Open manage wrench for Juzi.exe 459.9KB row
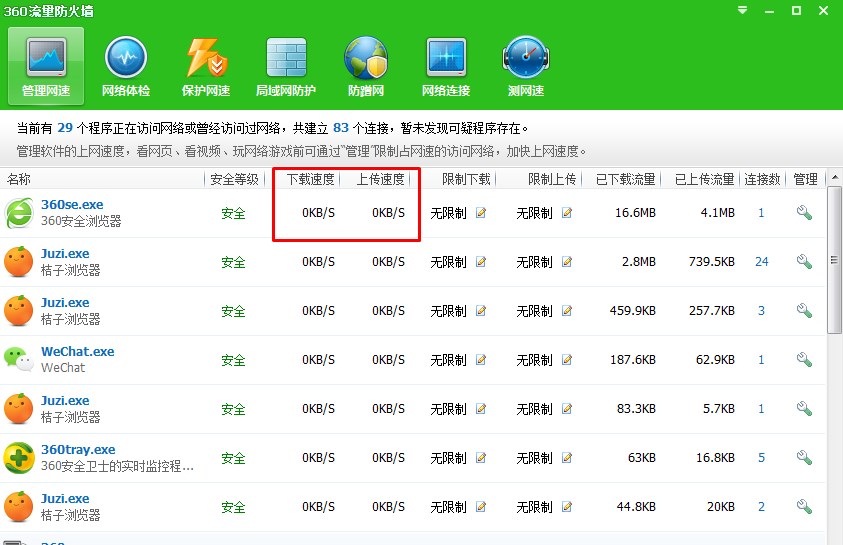This screenshot has width=843, height=545. point(804,311)
